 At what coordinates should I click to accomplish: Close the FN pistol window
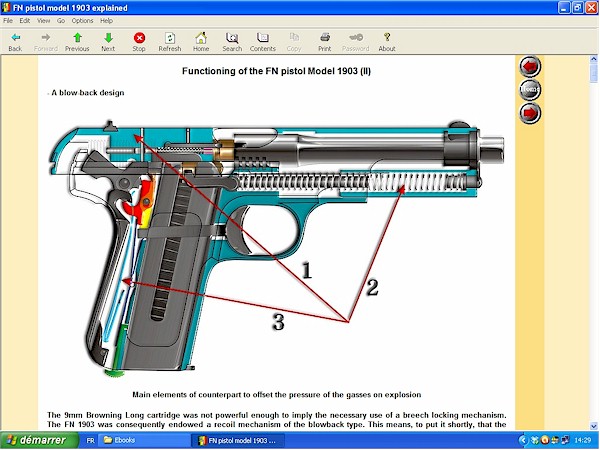pos(592,8)
